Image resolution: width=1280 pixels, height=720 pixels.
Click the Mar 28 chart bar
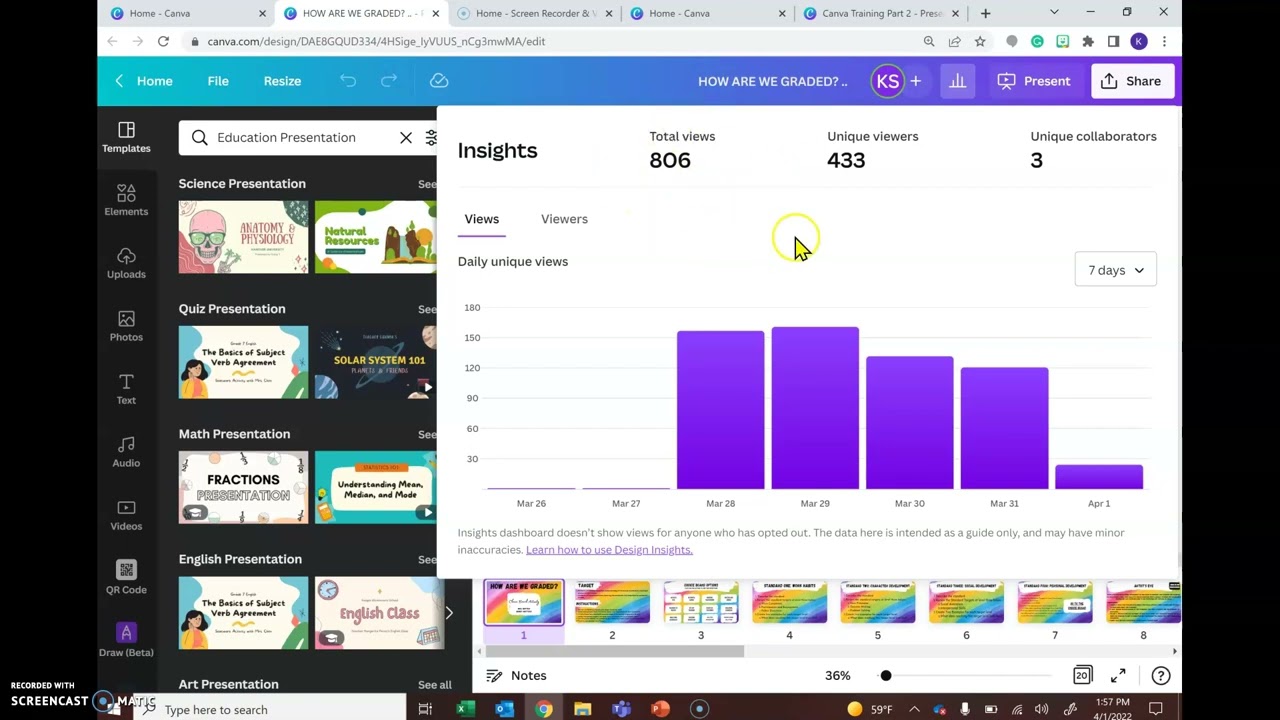pos(720,410)
